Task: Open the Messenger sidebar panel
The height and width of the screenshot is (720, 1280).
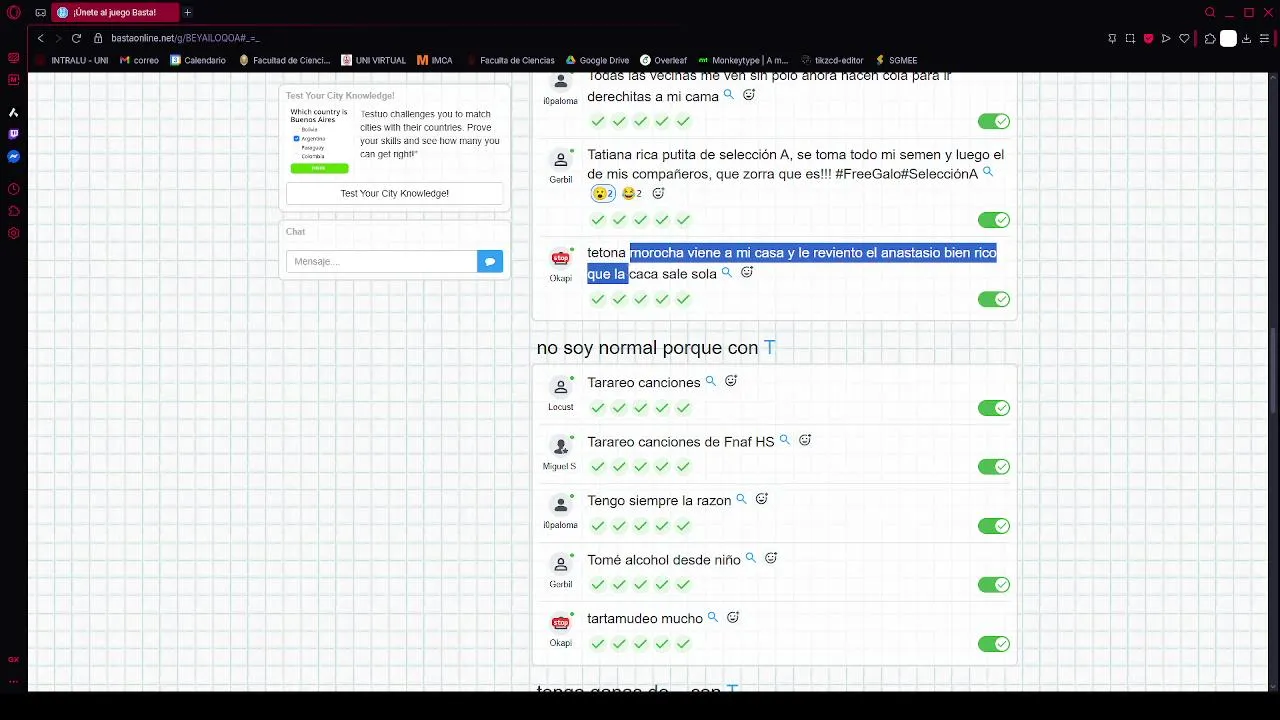Action: (13, 156)
